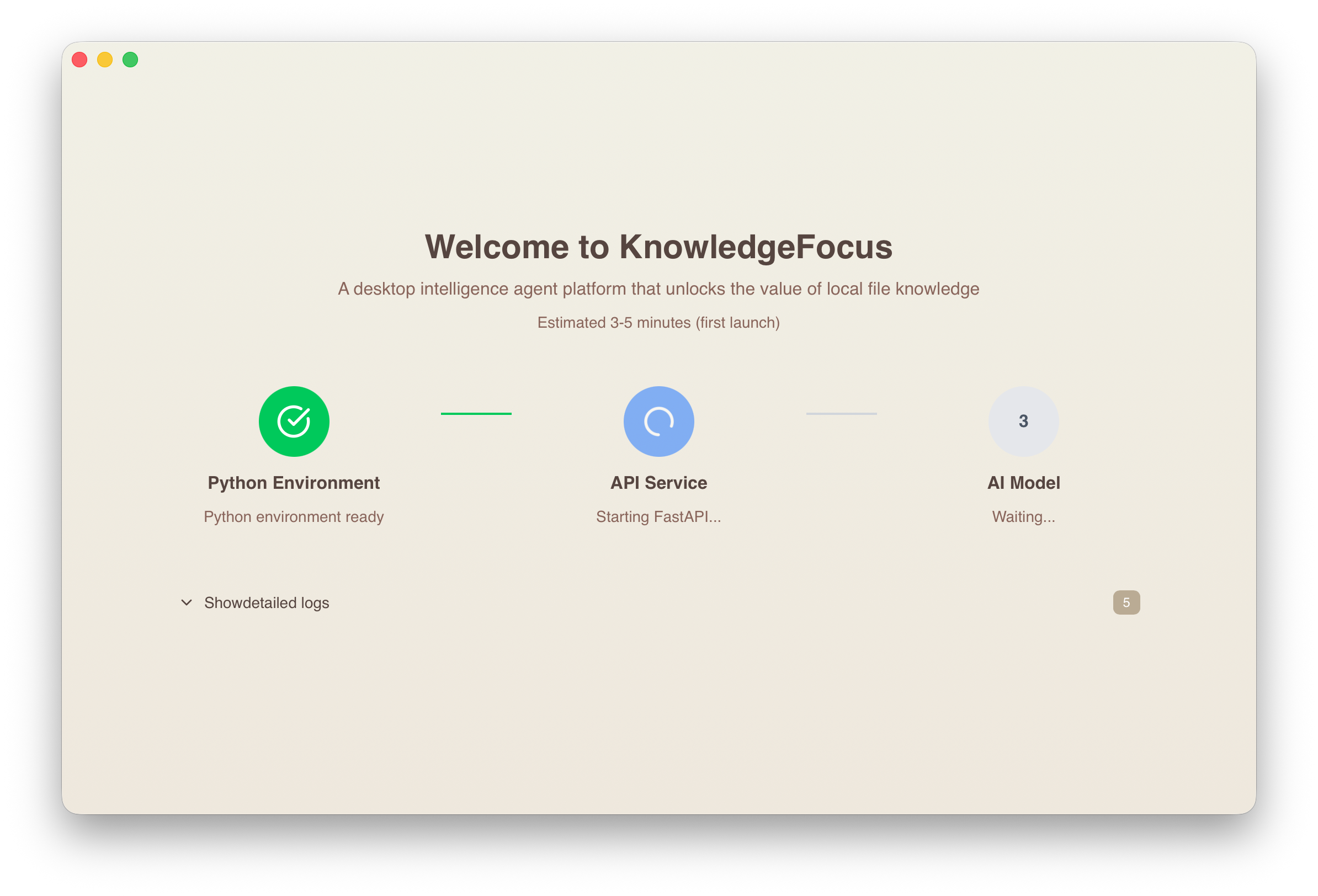
Task: Click the API Service step title
Action: (658, 483)
